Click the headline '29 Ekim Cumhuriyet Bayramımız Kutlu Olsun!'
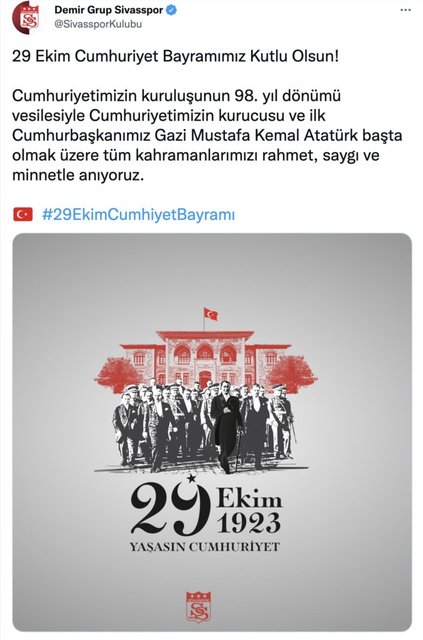 coord(176,56)
